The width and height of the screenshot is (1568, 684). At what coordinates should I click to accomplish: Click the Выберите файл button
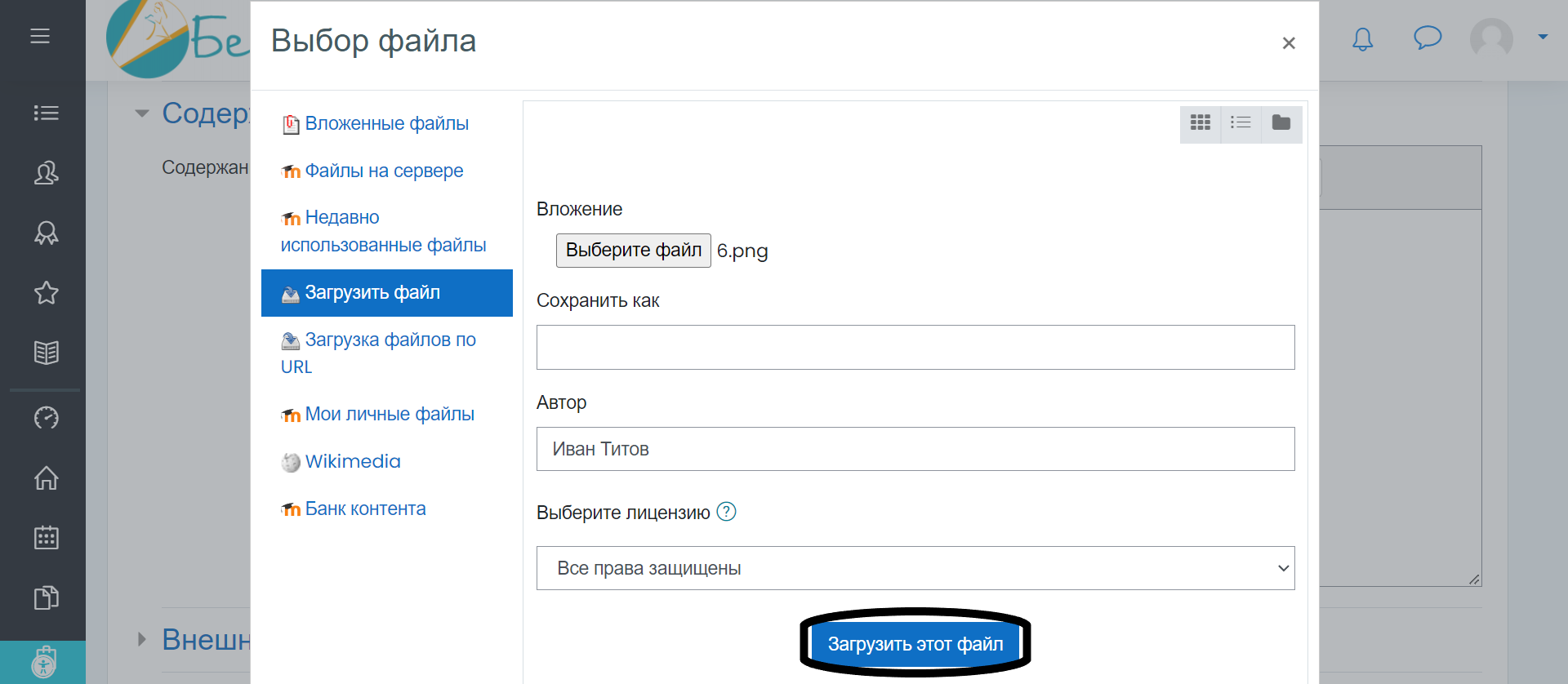[633, 251]
